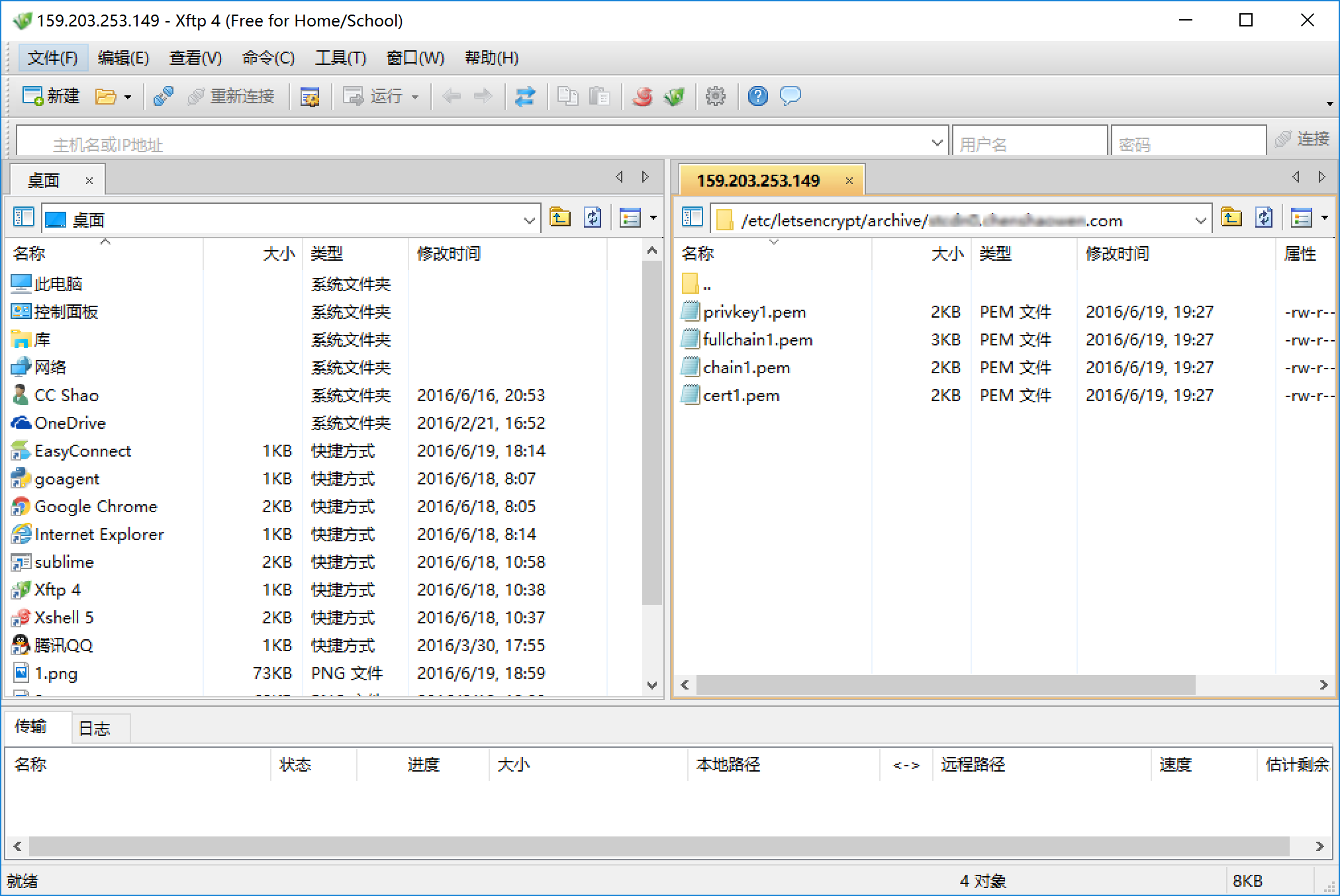1340x896 pixels.
Task: Expand the remote path dropdown
Action: (x=1200, y=220)
